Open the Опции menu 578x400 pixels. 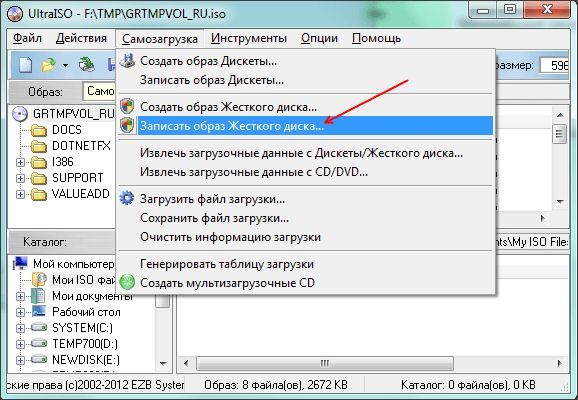319,38
